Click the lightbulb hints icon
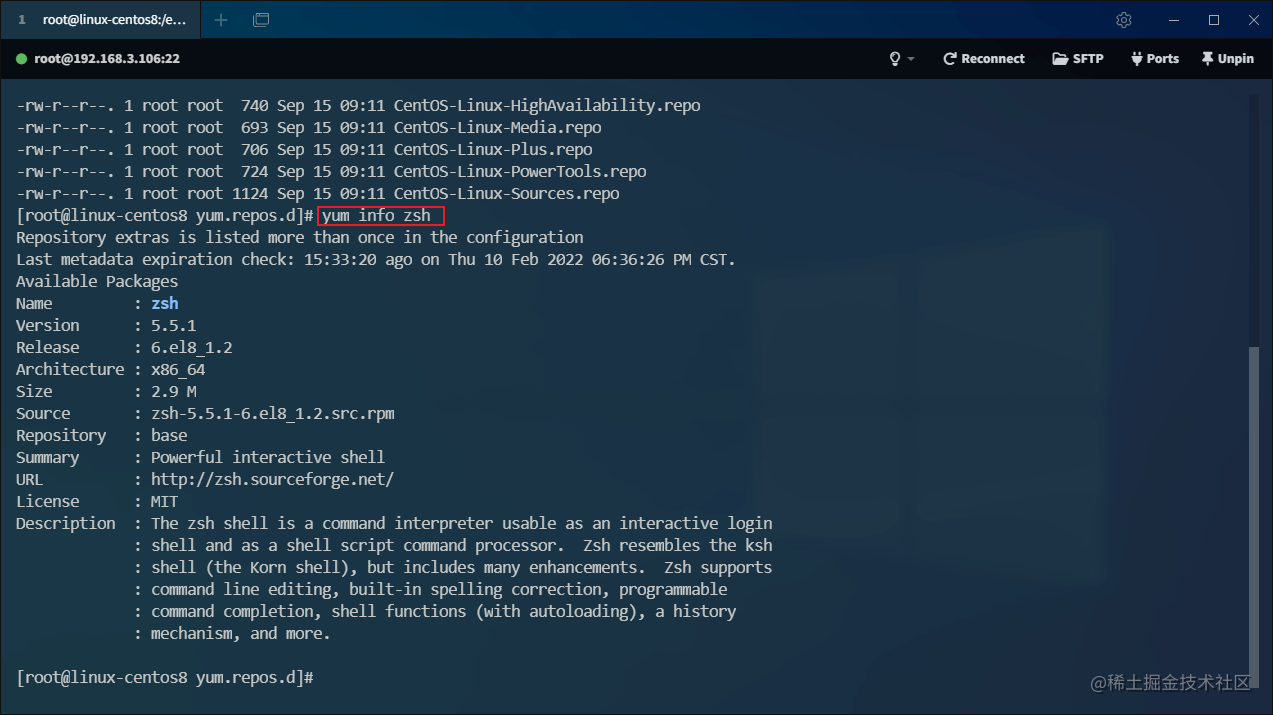1273x715 pixels. point(895,59)
